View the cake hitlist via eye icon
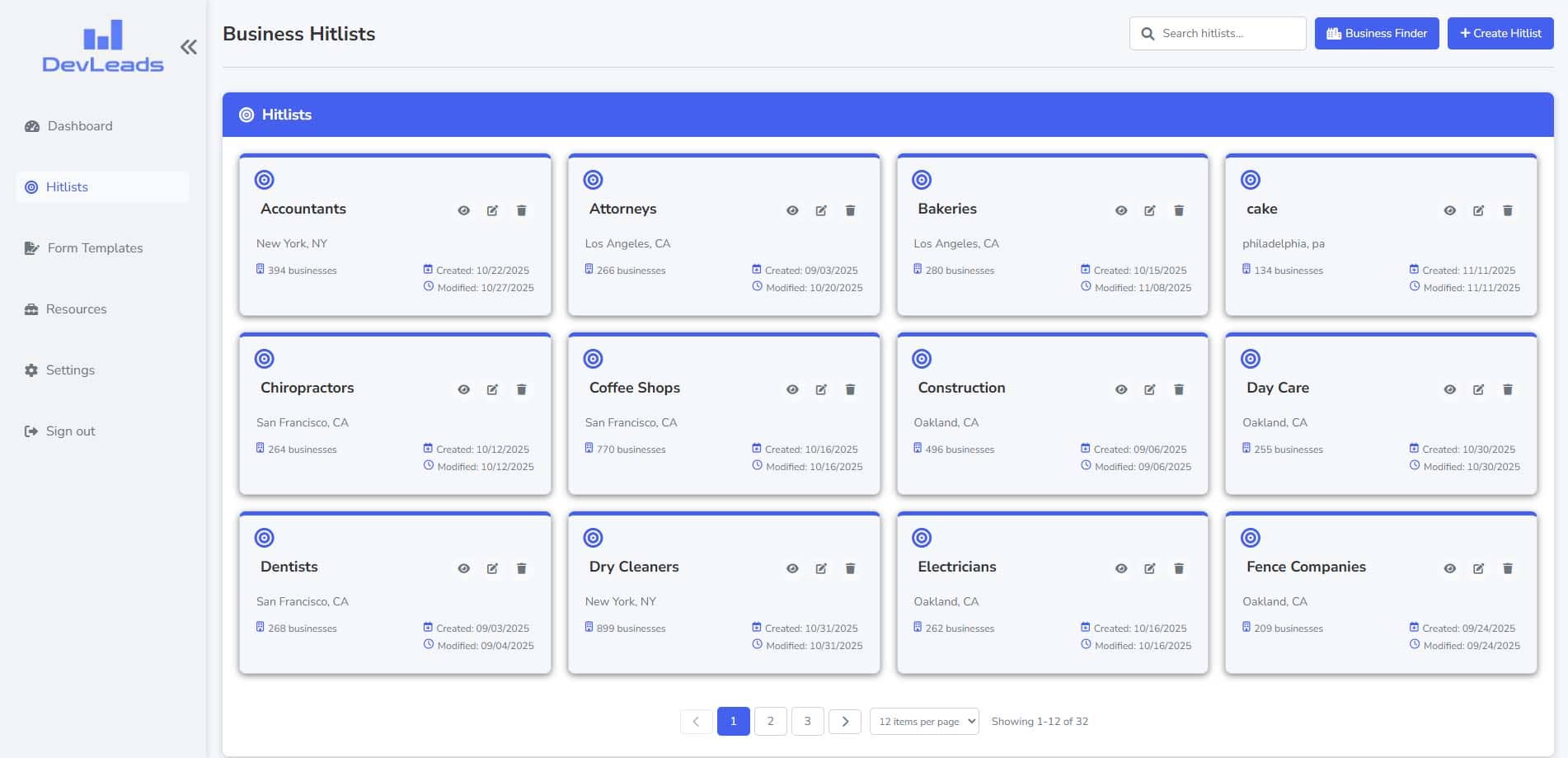Screen dimensions: 1568x758 [1450, 211]
